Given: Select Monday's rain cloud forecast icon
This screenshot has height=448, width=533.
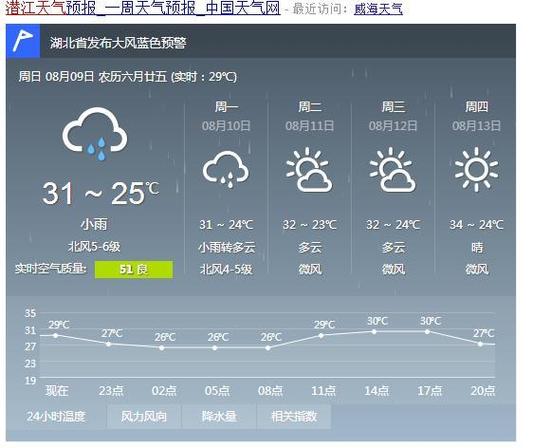Looking at the screenshot, I should [226, 169].
